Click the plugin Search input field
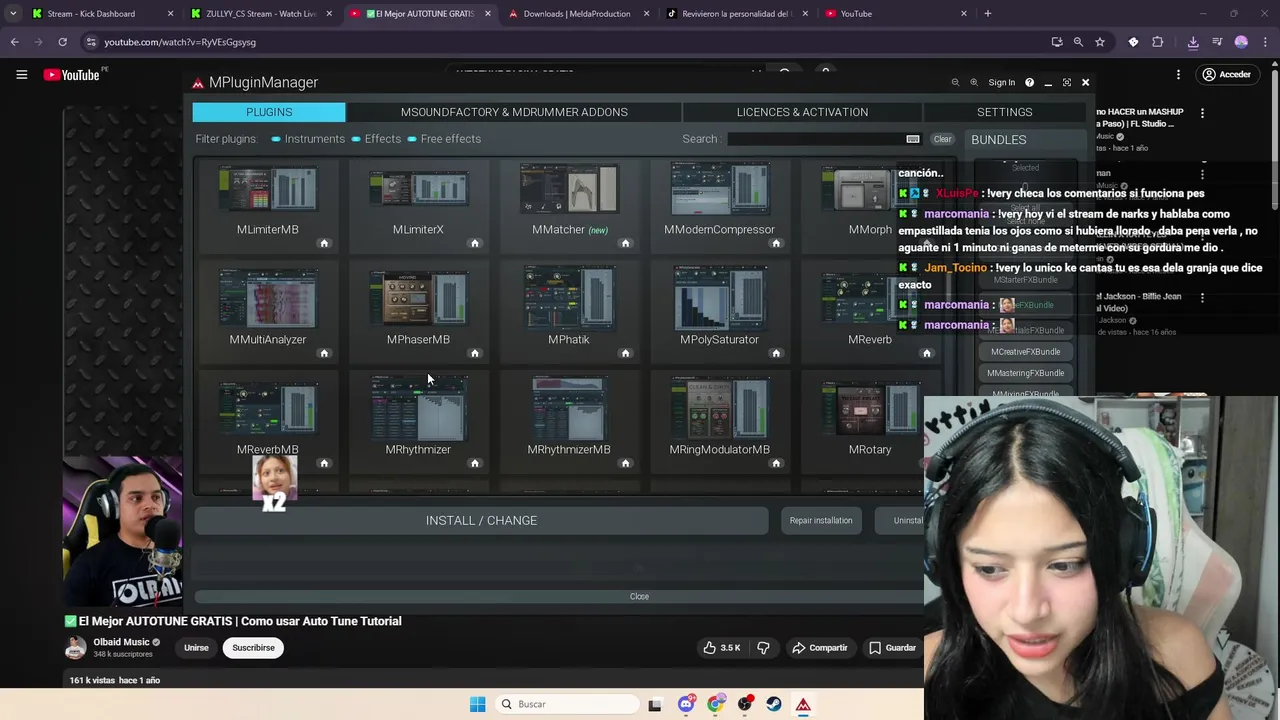 point(816,139)
